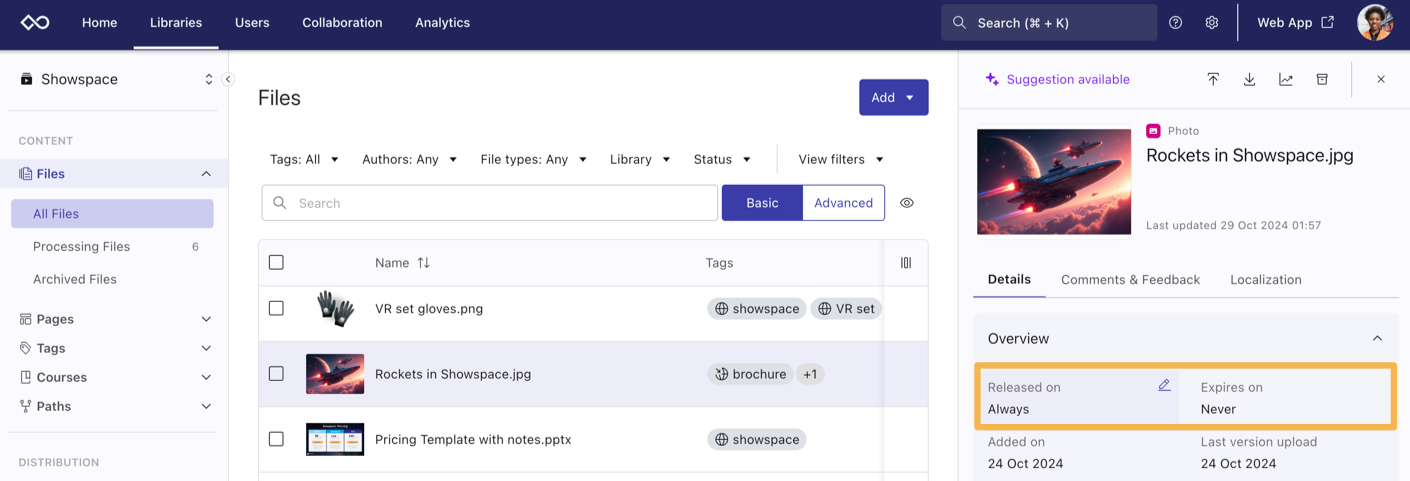Collapse the Overview section chevron
Image resolution: width=1410 pixels, height=481 pixels.
coord(1377,339)
